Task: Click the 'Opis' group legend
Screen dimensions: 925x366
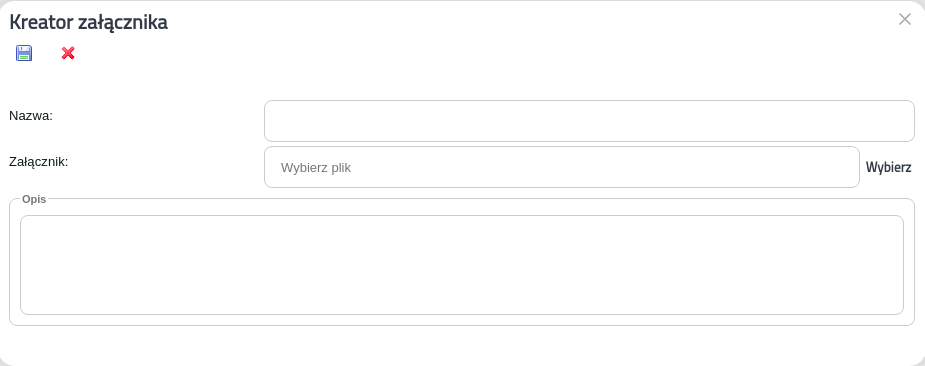Action: click(34, 200)
